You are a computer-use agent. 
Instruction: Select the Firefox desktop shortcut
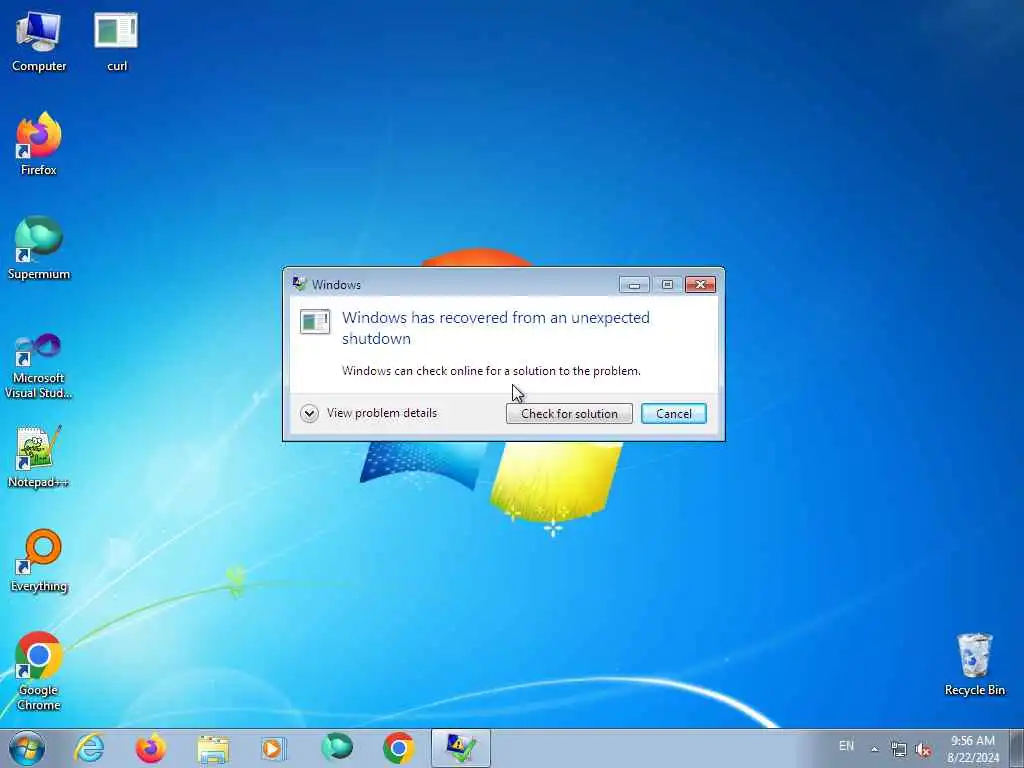[x=39, y=144]
